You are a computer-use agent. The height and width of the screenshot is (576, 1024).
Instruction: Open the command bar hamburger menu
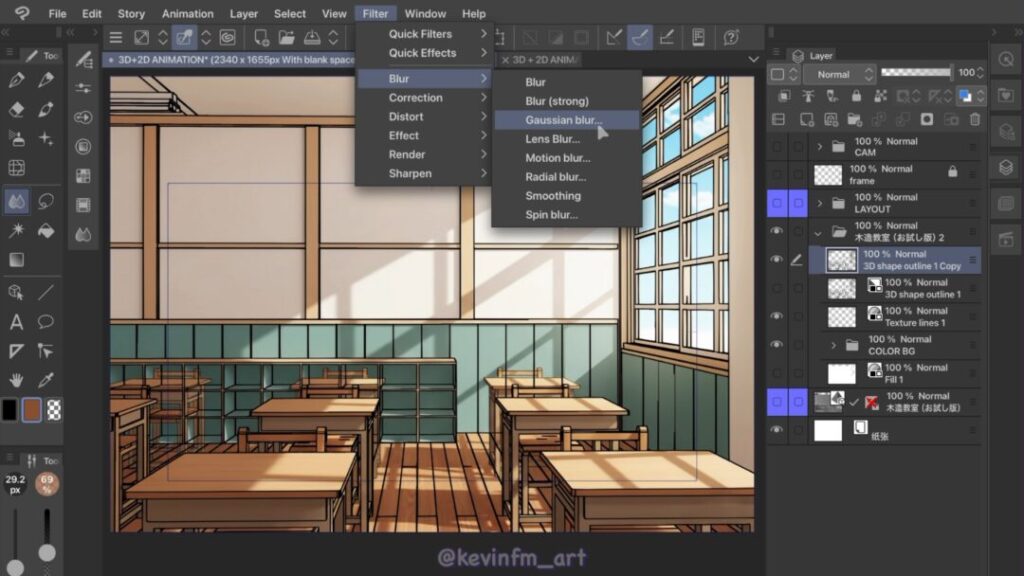pyautogui.click(x=116, y=37)
